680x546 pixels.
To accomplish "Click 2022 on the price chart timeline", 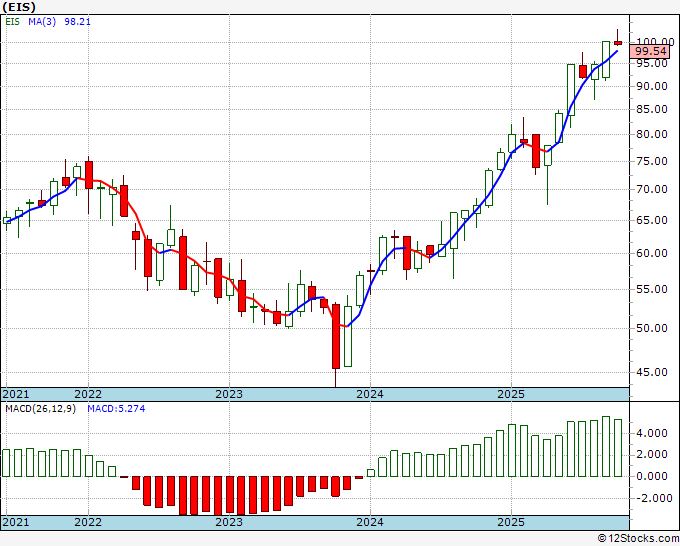I will tap(88, 394).
